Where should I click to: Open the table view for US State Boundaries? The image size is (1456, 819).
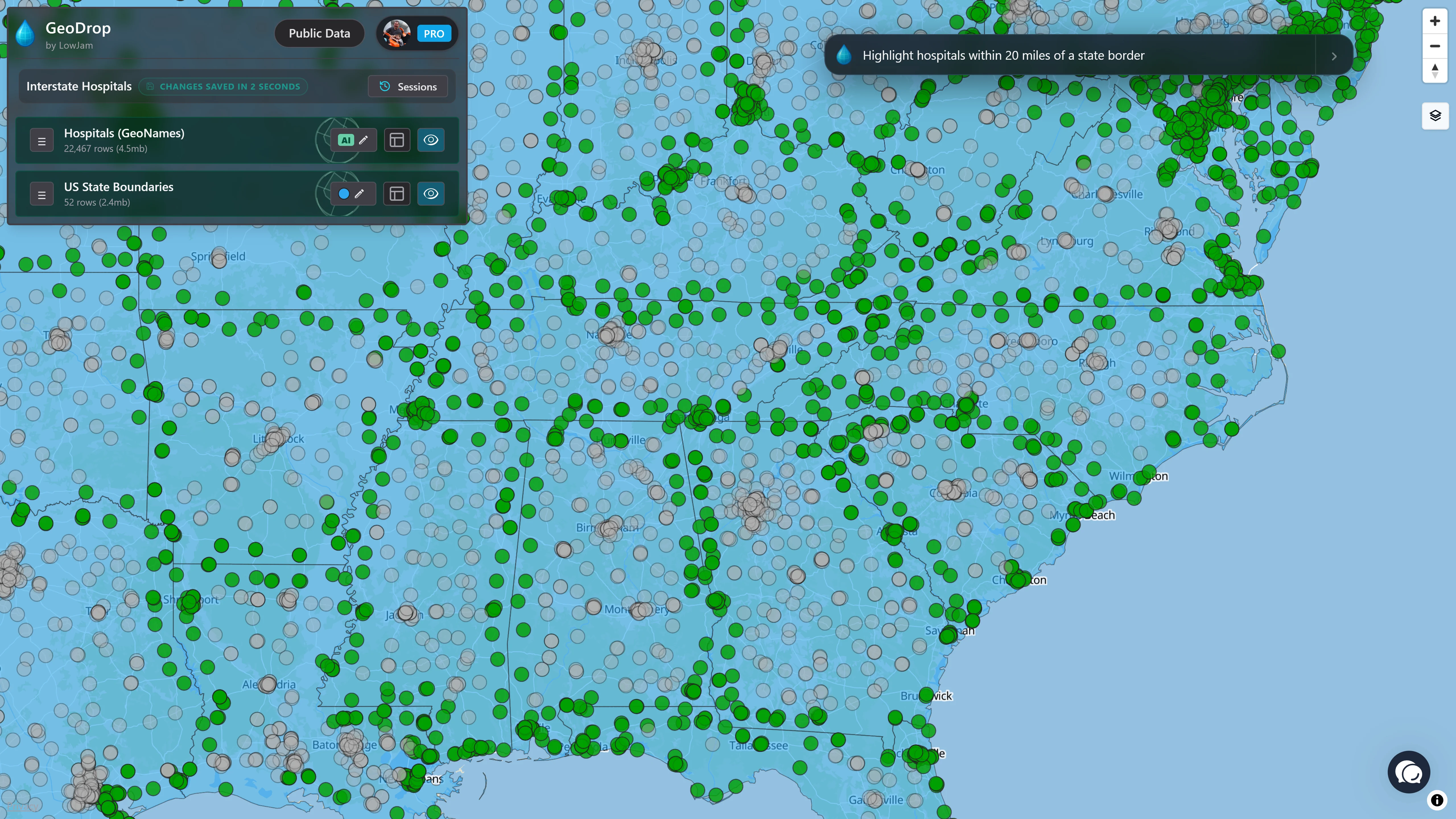point(397,194)
